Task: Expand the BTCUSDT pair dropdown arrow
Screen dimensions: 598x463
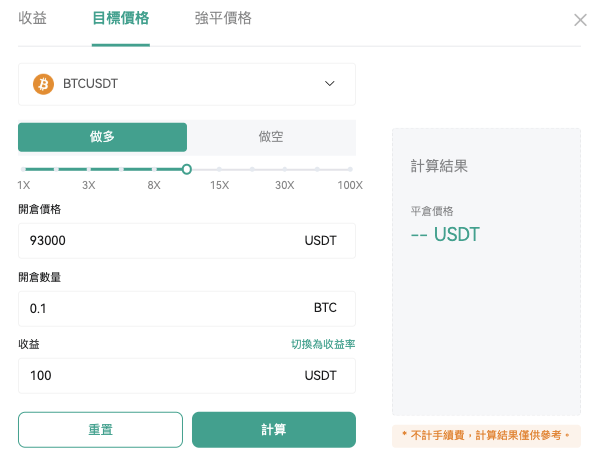Action: pyautogui.click(x=330, y=84)
